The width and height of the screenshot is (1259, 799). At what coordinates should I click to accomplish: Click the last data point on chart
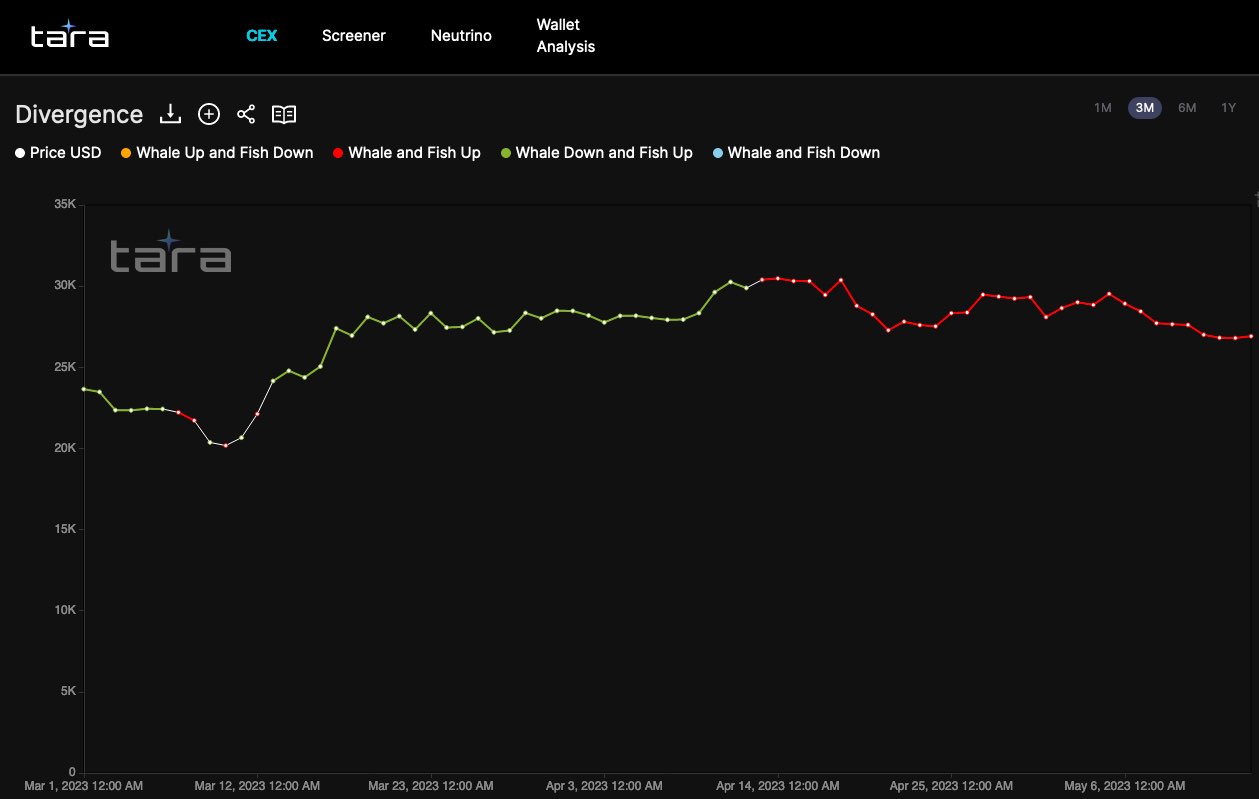coord(1251,336)
